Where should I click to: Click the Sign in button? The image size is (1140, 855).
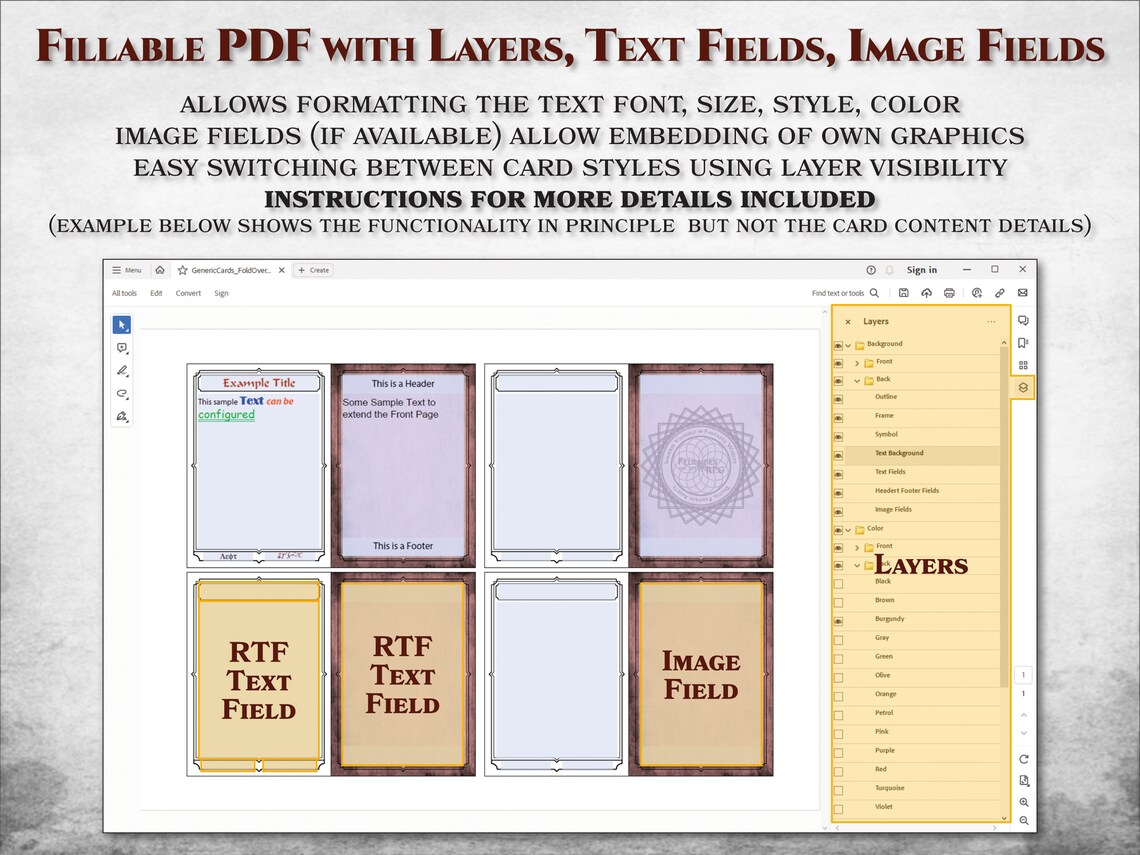[920, 269]
